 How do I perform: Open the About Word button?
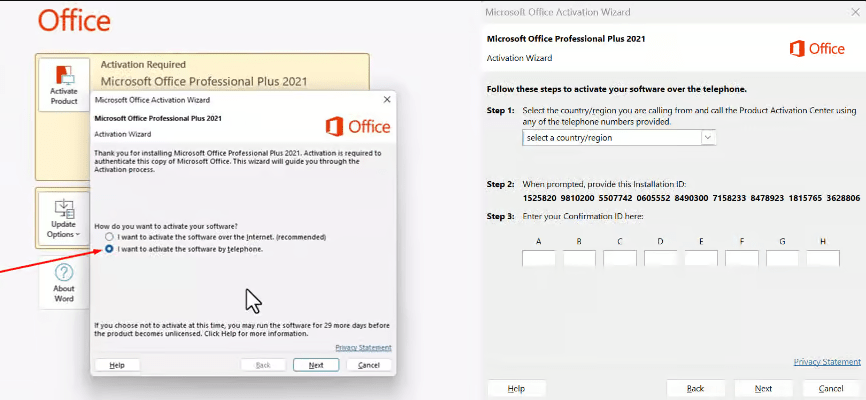[x=64, y=284]
